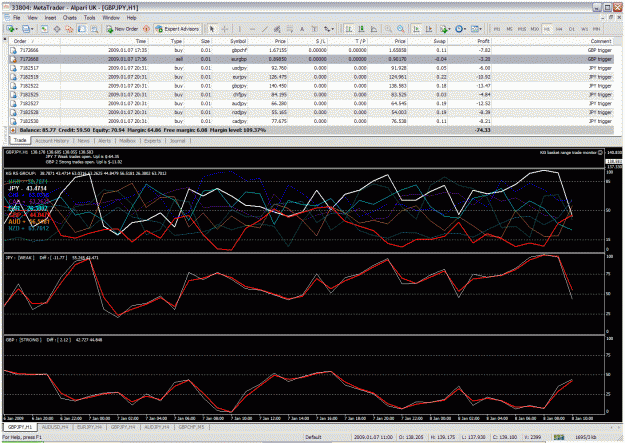Select the crosshair cursor tool

coord(225,29)
